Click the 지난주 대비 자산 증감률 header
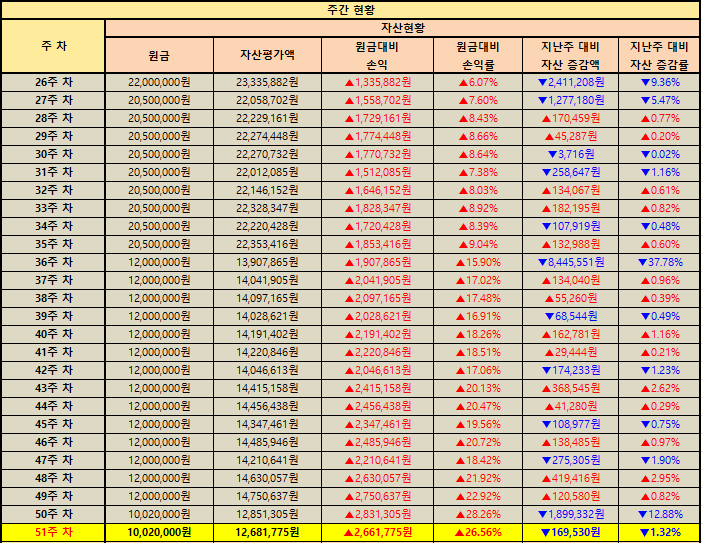702x543 pixels. click(658, 55)
